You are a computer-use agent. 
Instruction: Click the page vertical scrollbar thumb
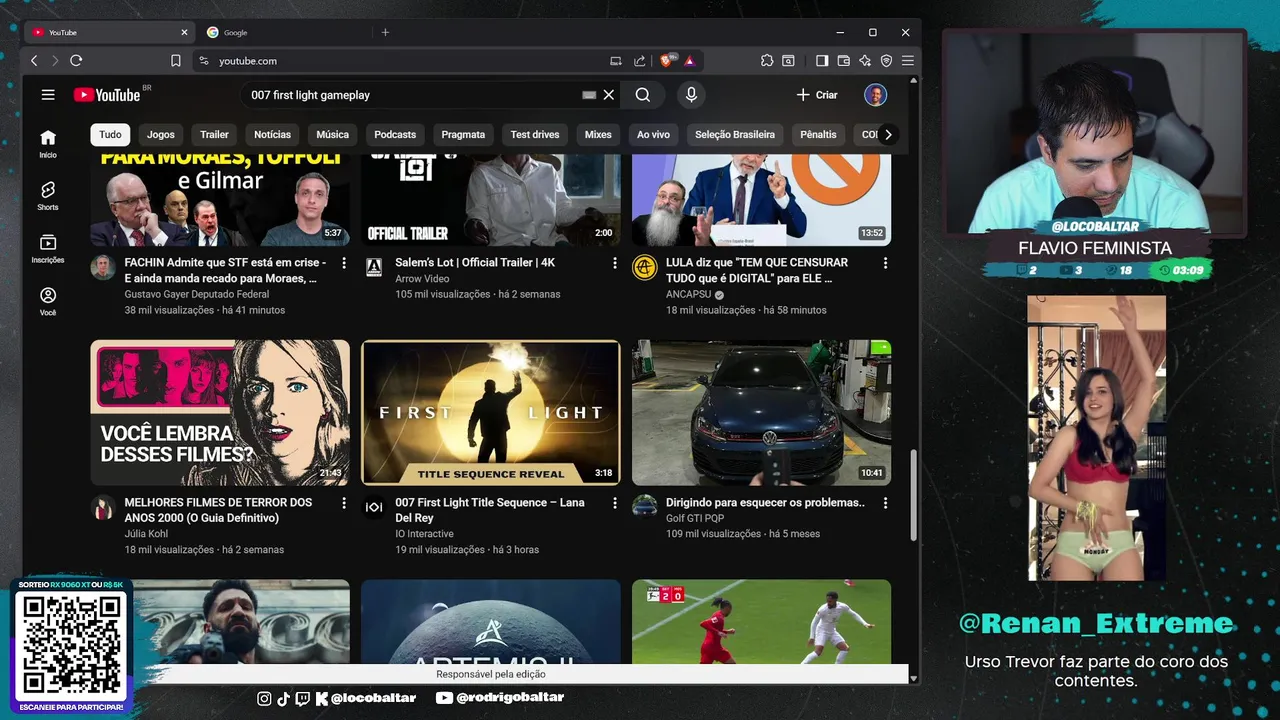913,495
